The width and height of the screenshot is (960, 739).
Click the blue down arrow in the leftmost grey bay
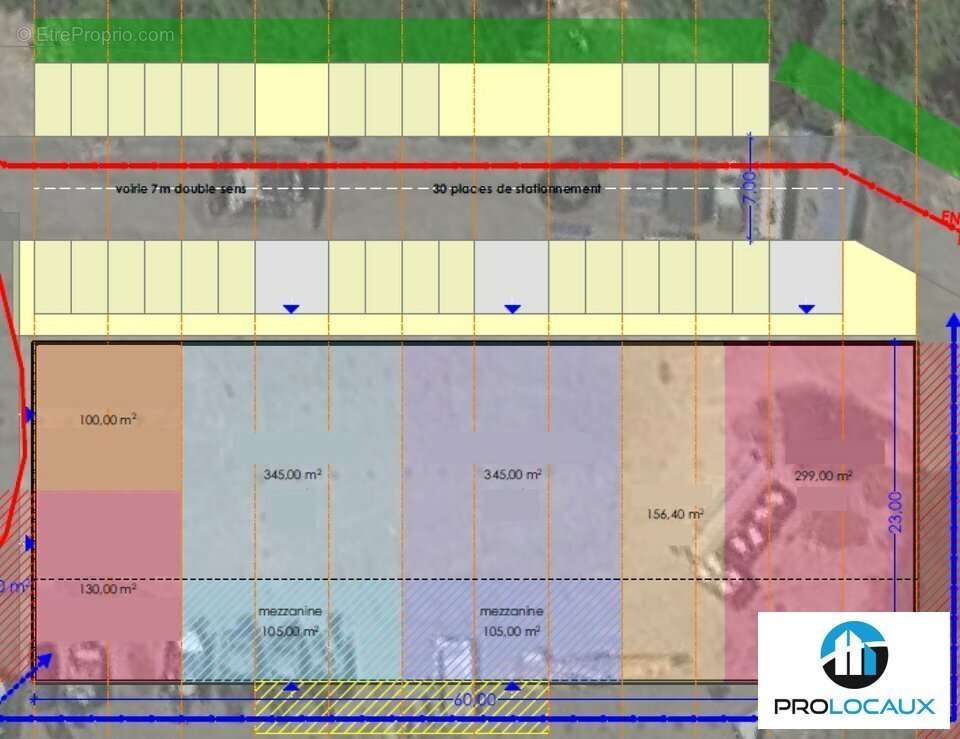coord(291,309)
